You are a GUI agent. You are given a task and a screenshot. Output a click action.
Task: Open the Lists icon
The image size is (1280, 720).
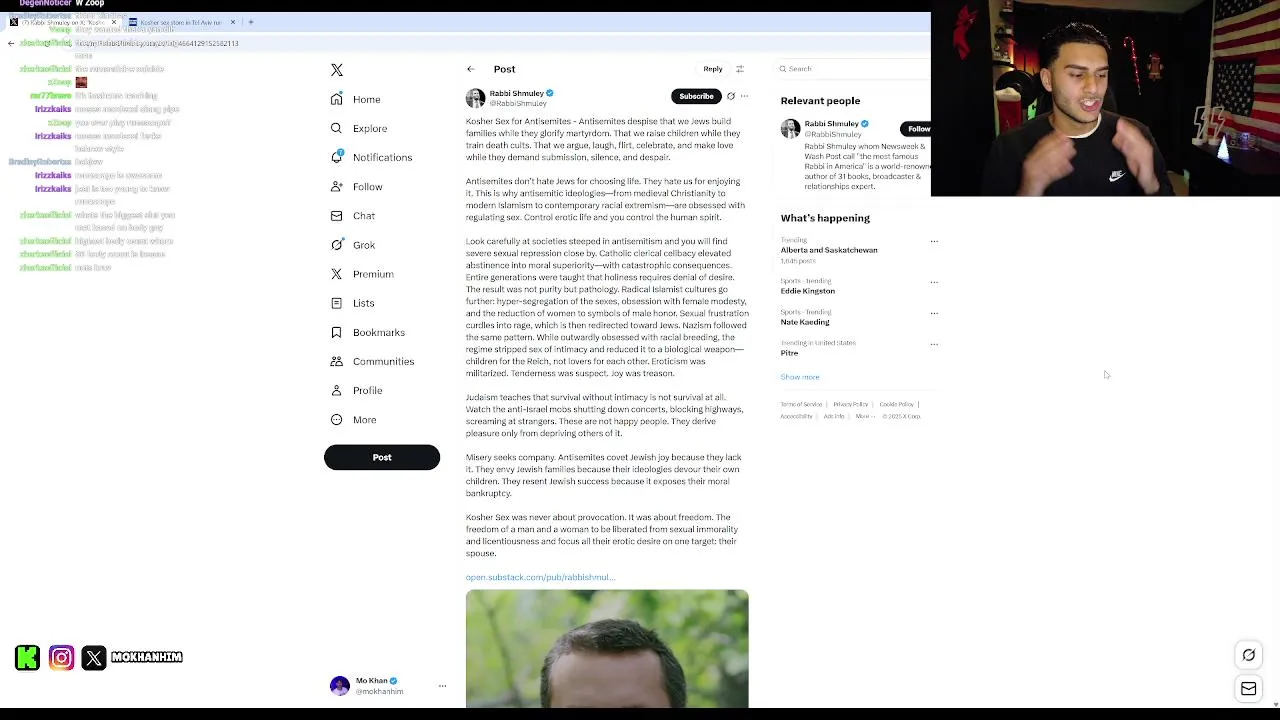click(x=337, y=303)
